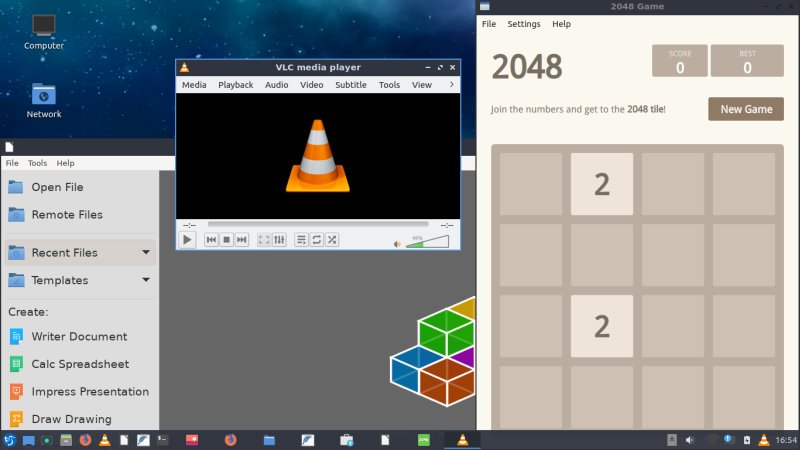
Task: Expand hidden VLC menus with chevron arrow
Action: point(452,84)
